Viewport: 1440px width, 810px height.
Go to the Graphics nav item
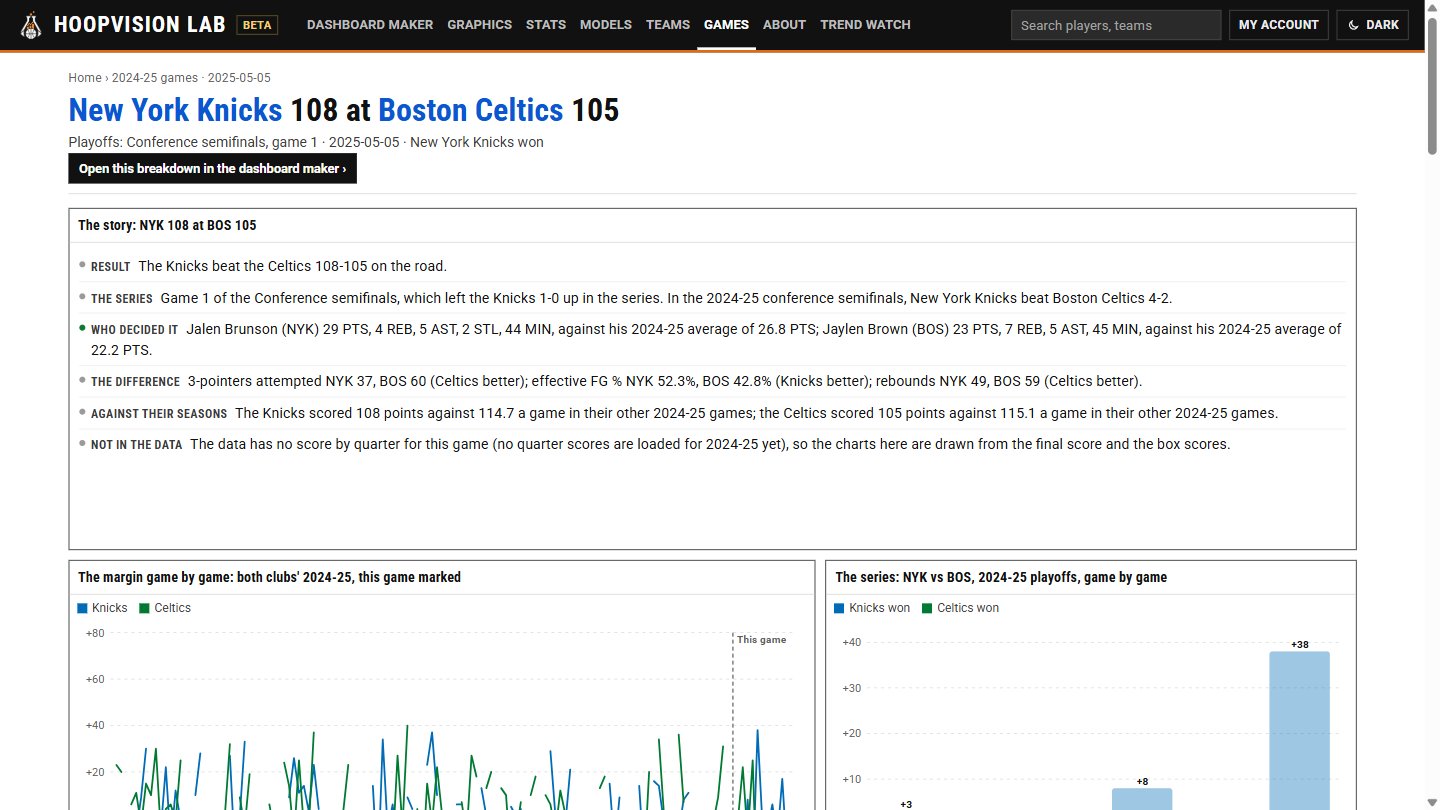click(479, 25)
